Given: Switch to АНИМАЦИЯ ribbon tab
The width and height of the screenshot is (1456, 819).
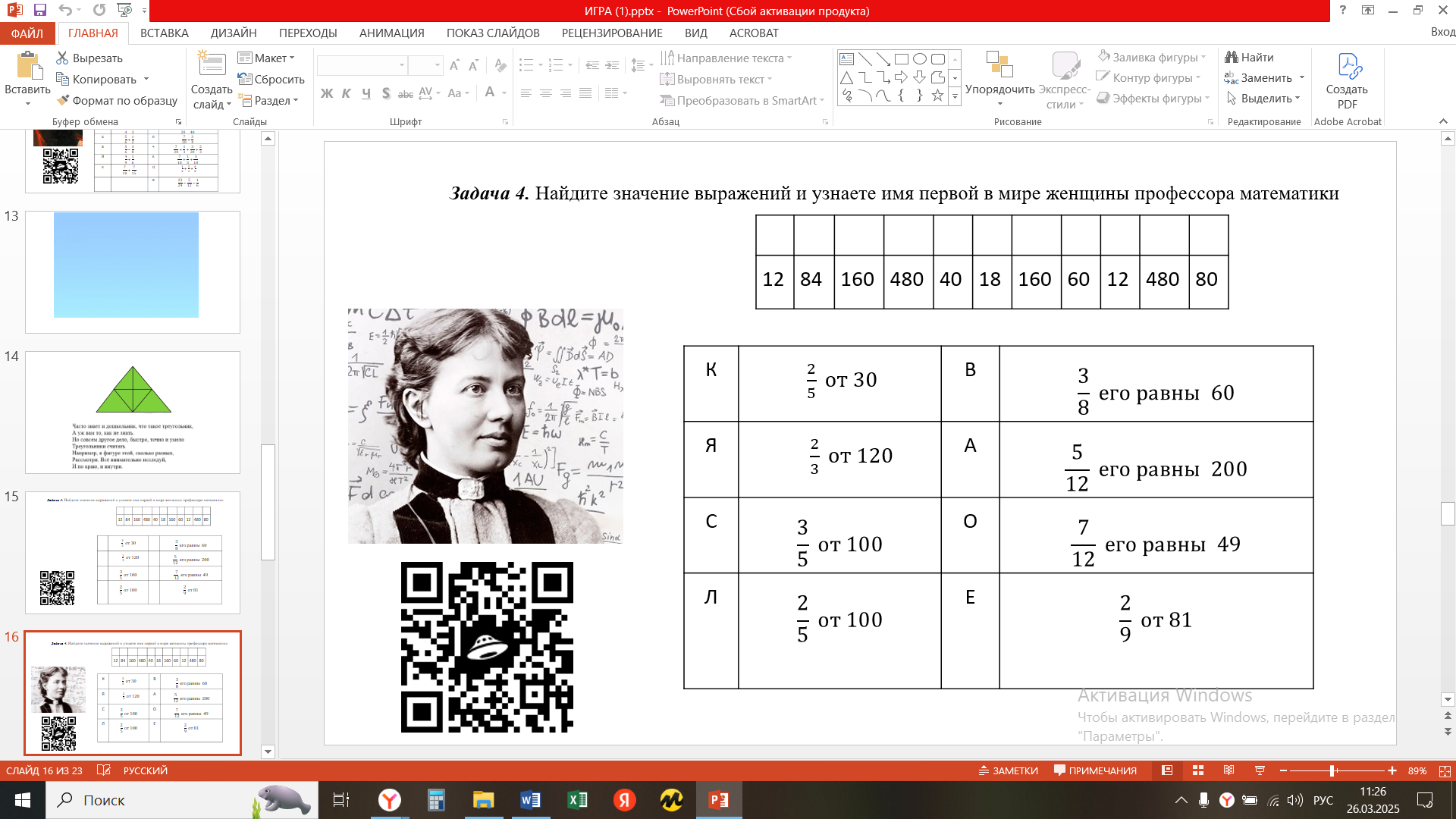Looking at the screenshot, I should pos(392,33).
